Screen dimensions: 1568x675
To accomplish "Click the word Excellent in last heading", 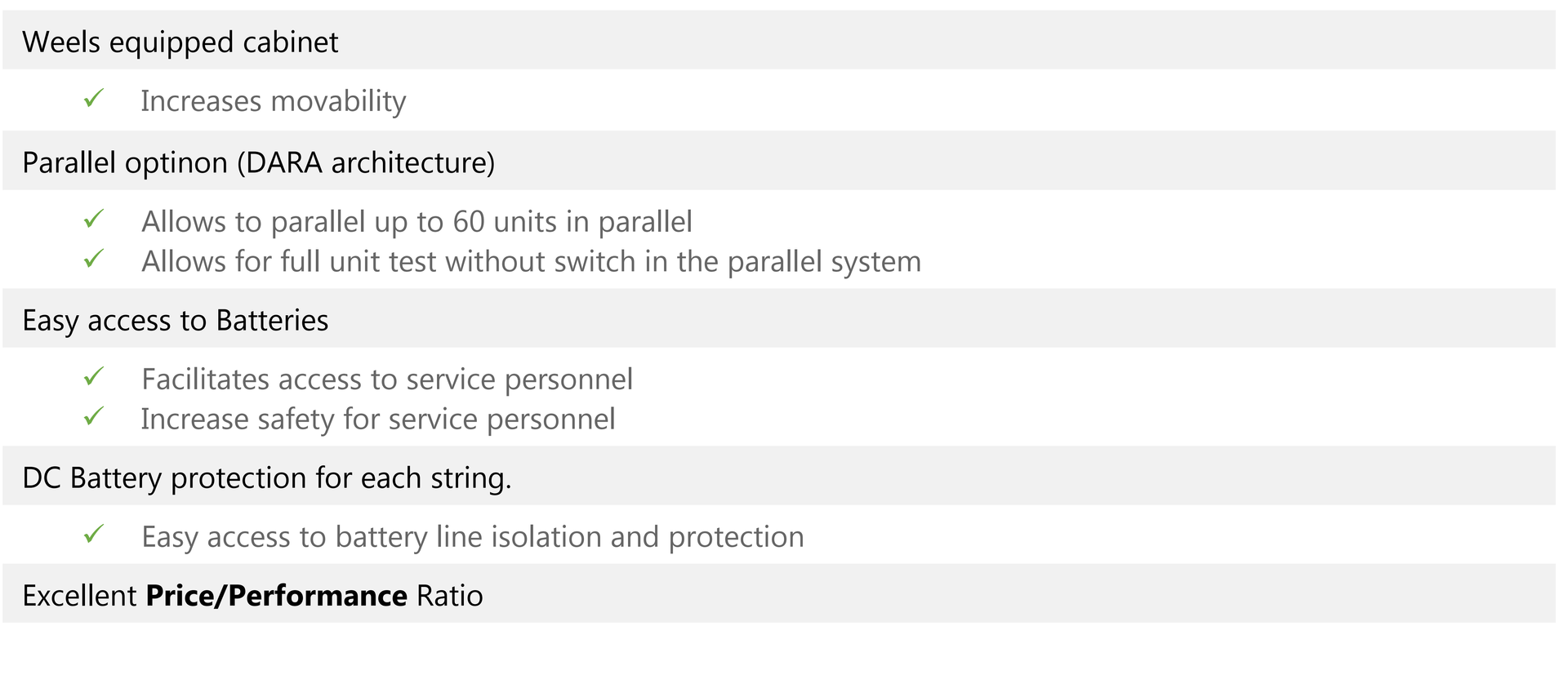I will [79, 596].
